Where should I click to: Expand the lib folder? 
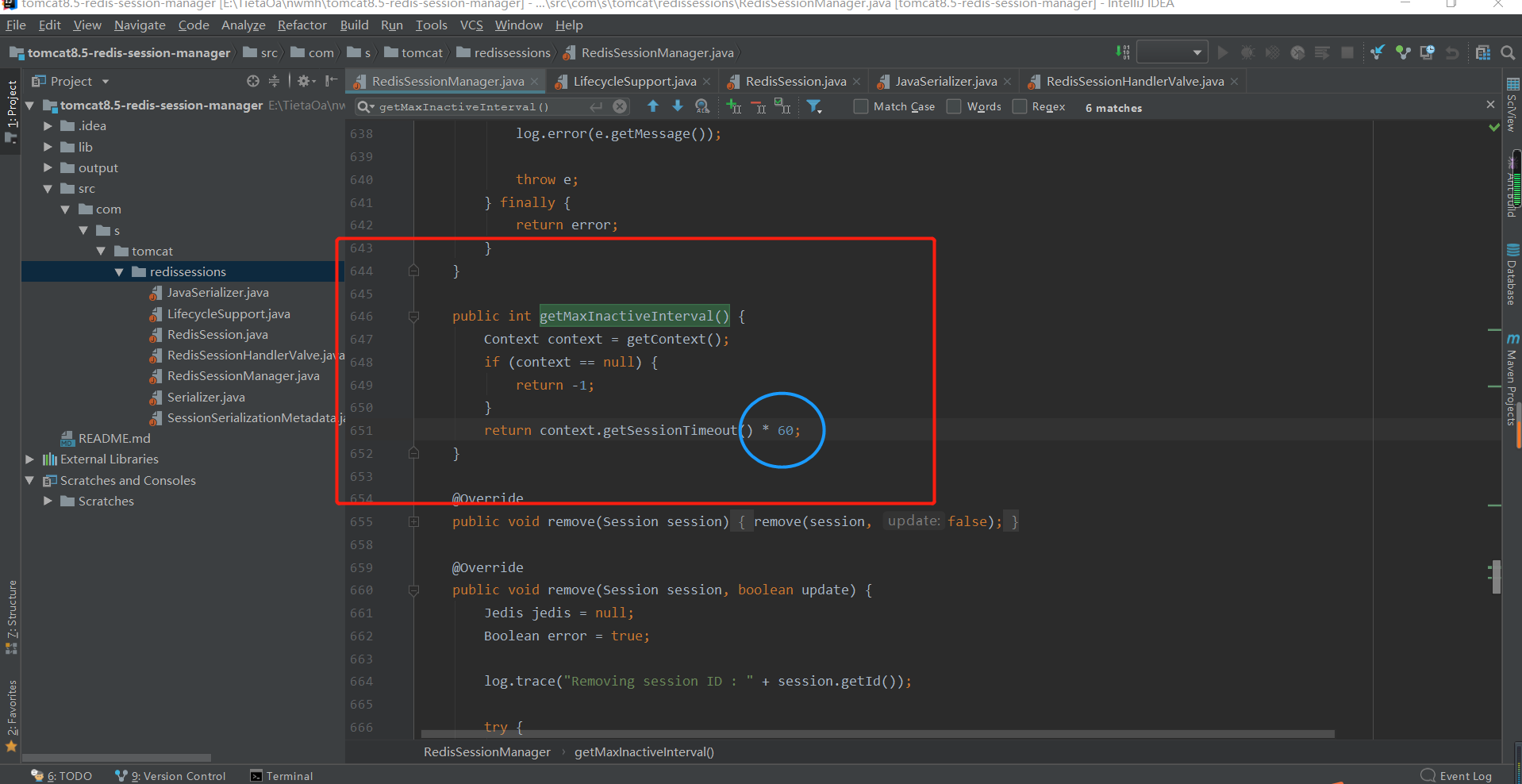tap(48, 147)
